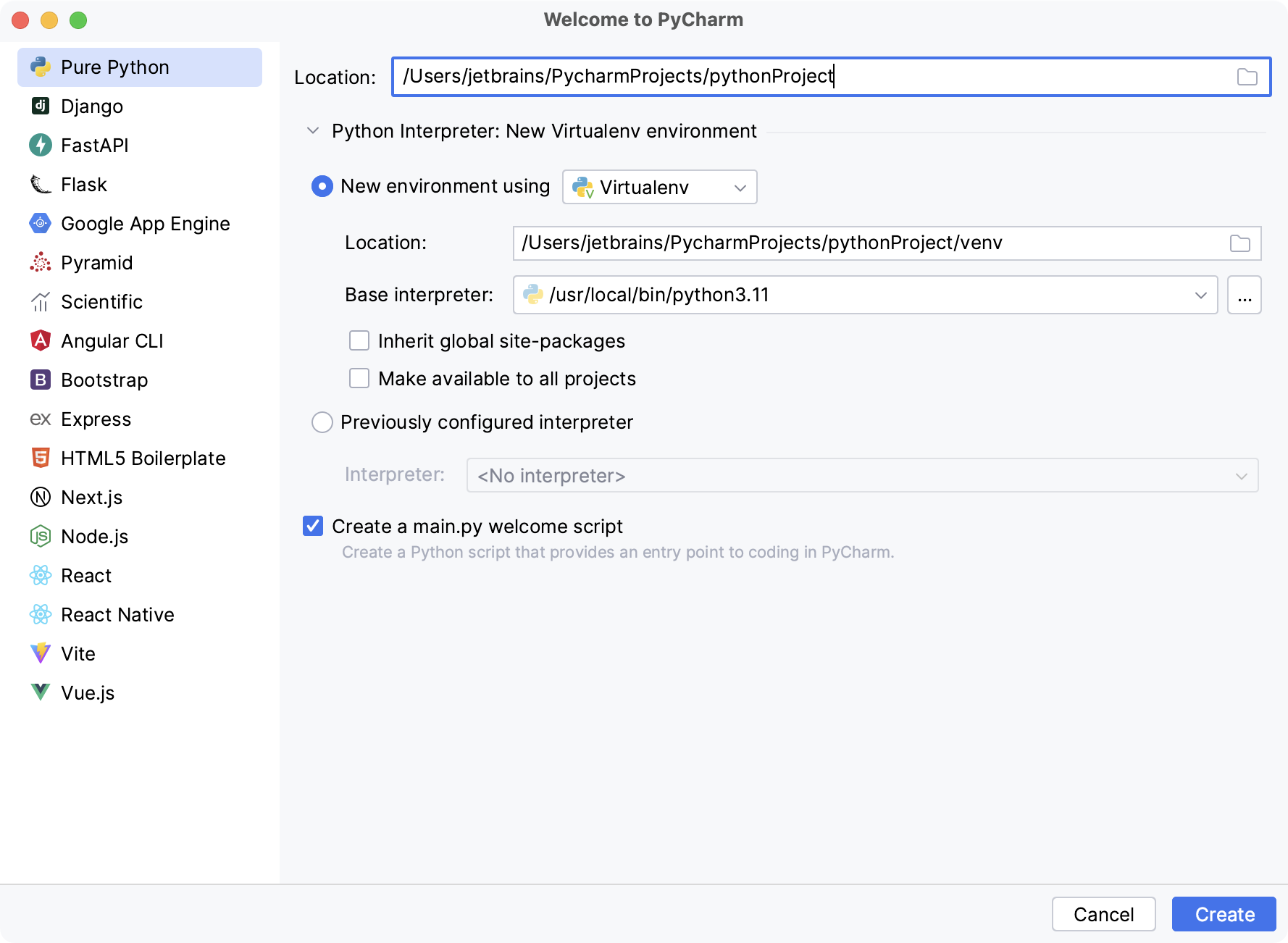Choose React Native project type

point(140,615)
